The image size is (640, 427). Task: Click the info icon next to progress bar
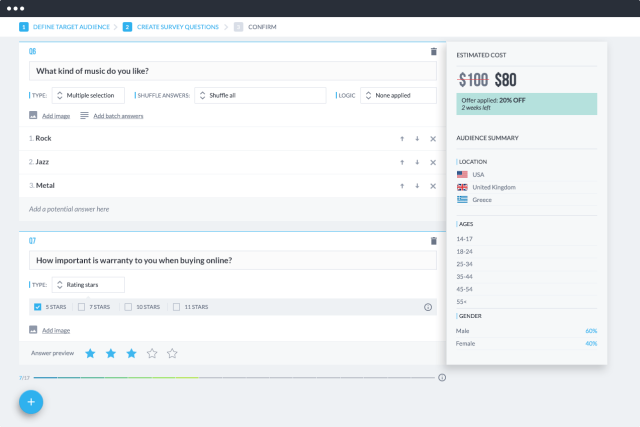(442, 378)
